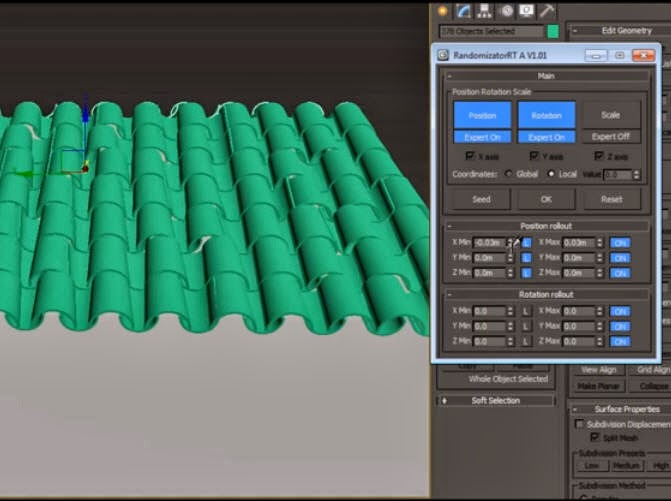Toggle the Position X ON button
The width and height of the screenshot is (671, 501).
620,243
